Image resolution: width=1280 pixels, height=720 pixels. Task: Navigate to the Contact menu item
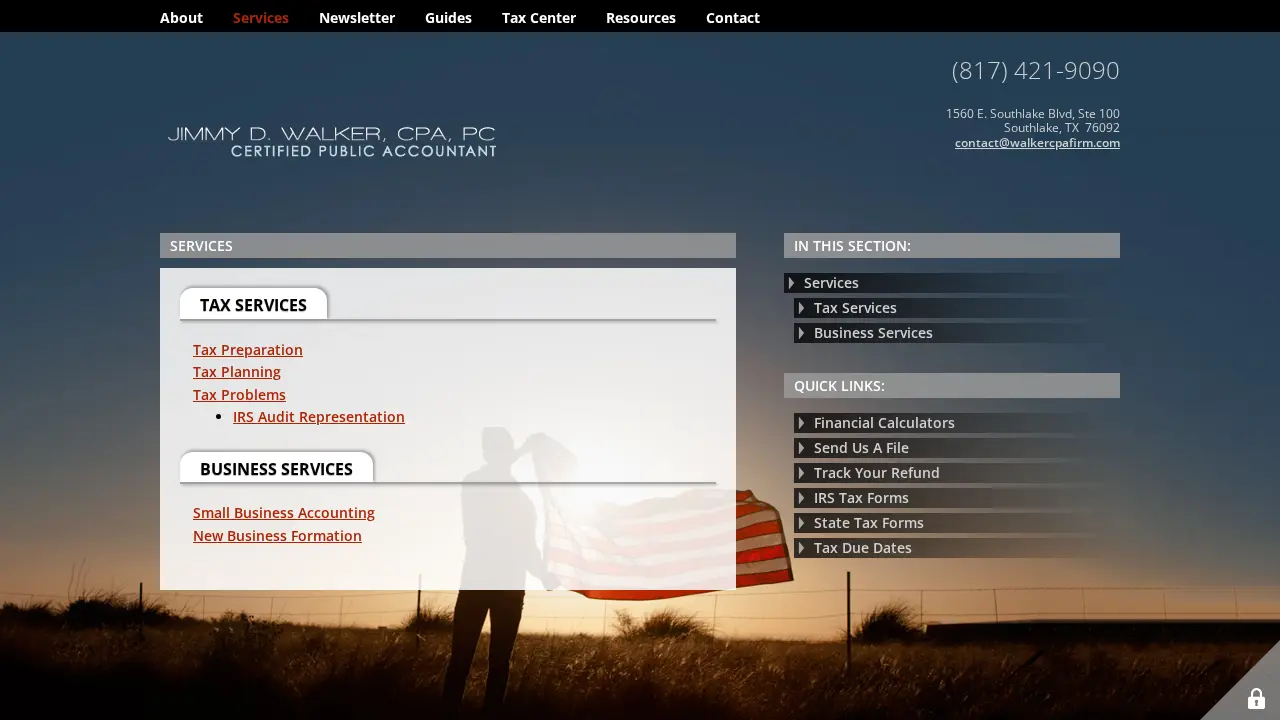733,18
